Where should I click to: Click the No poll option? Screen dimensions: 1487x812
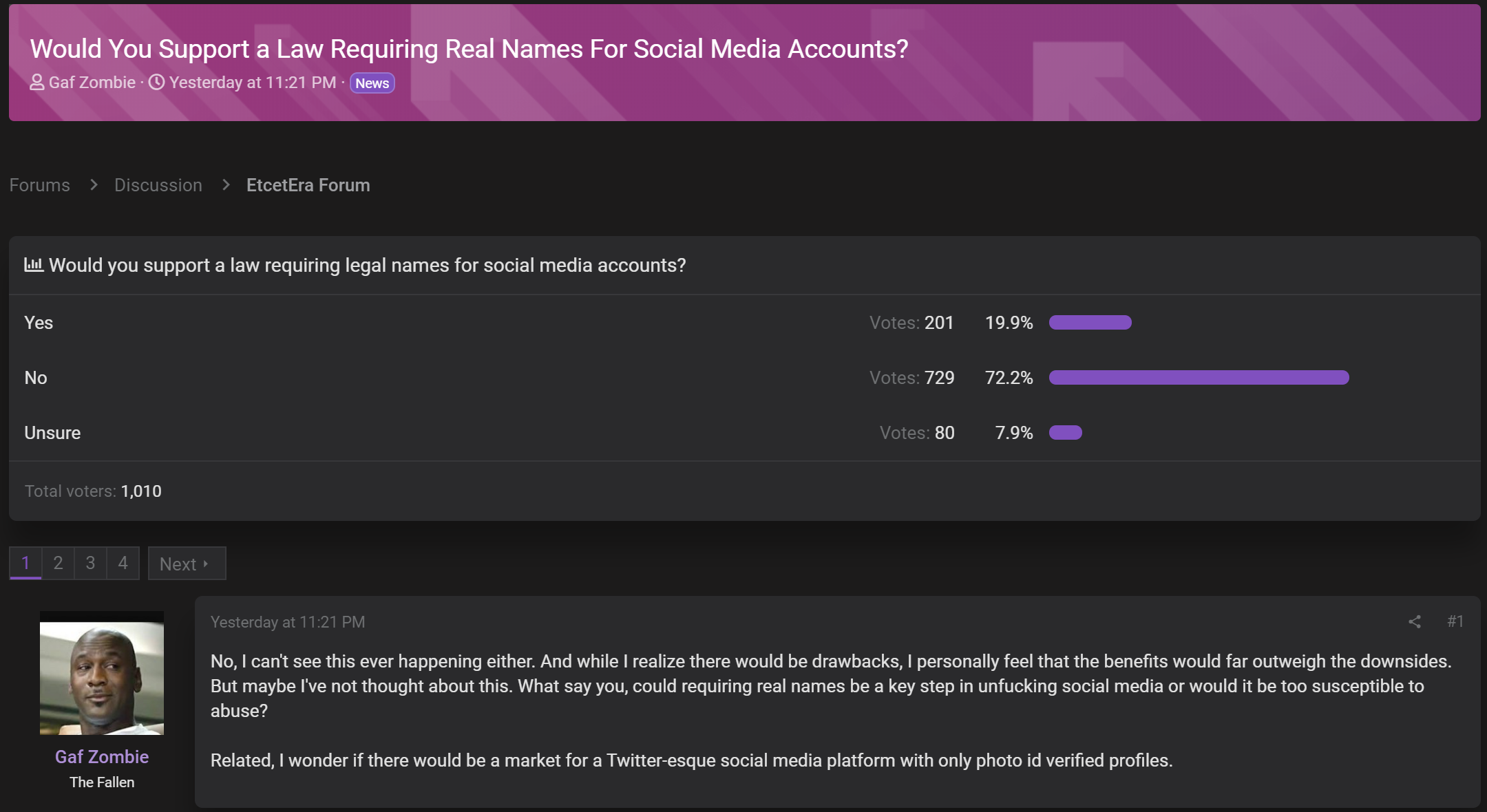coord(36,378)
